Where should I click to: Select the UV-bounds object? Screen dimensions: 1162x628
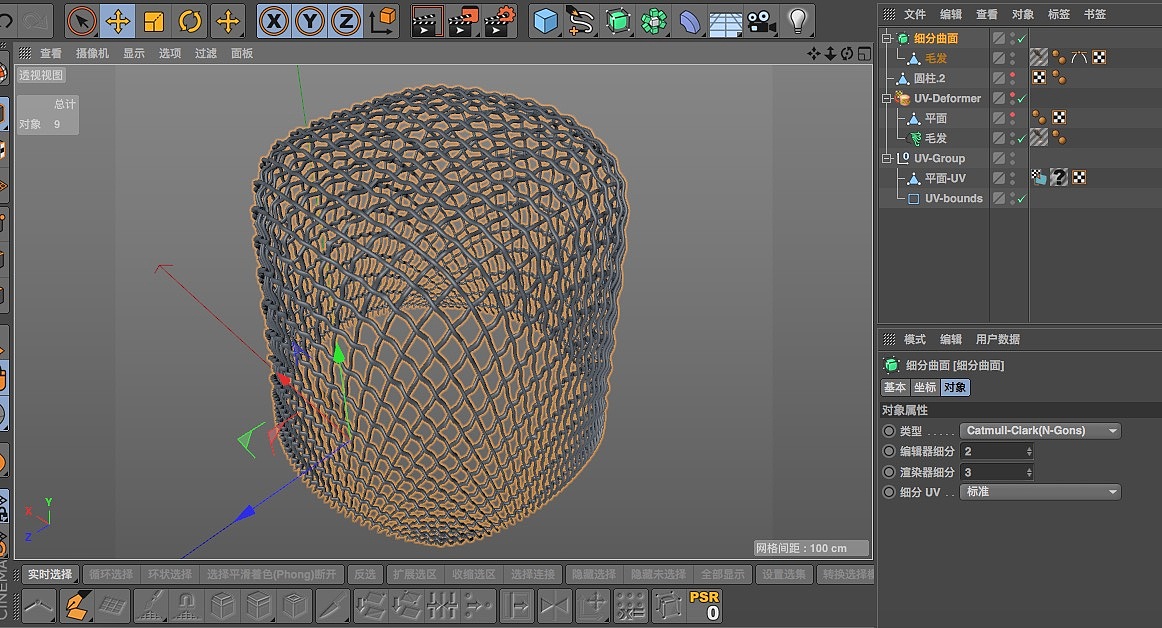[x=954, y=198]
